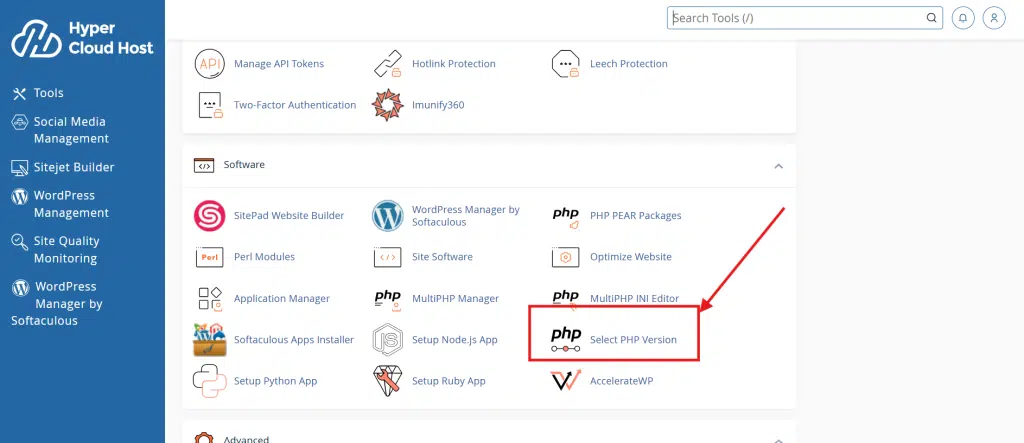Open the Setup Node.js App link
The image size is (1024, 443).
pyautogui.click(x=455, y=340)
